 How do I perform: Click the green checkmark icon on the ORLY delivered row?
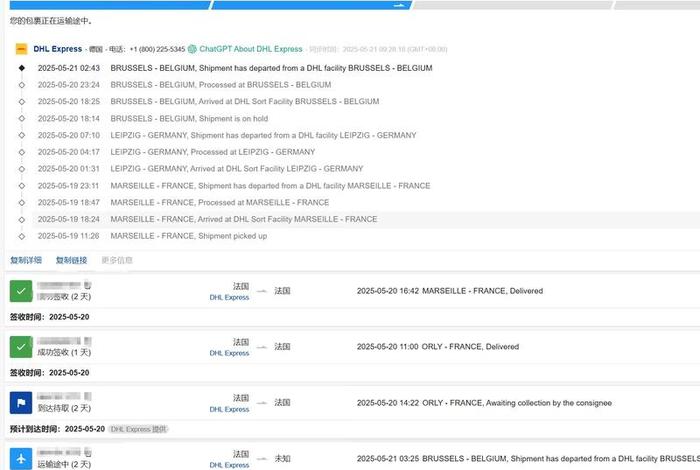click(21, 347)
